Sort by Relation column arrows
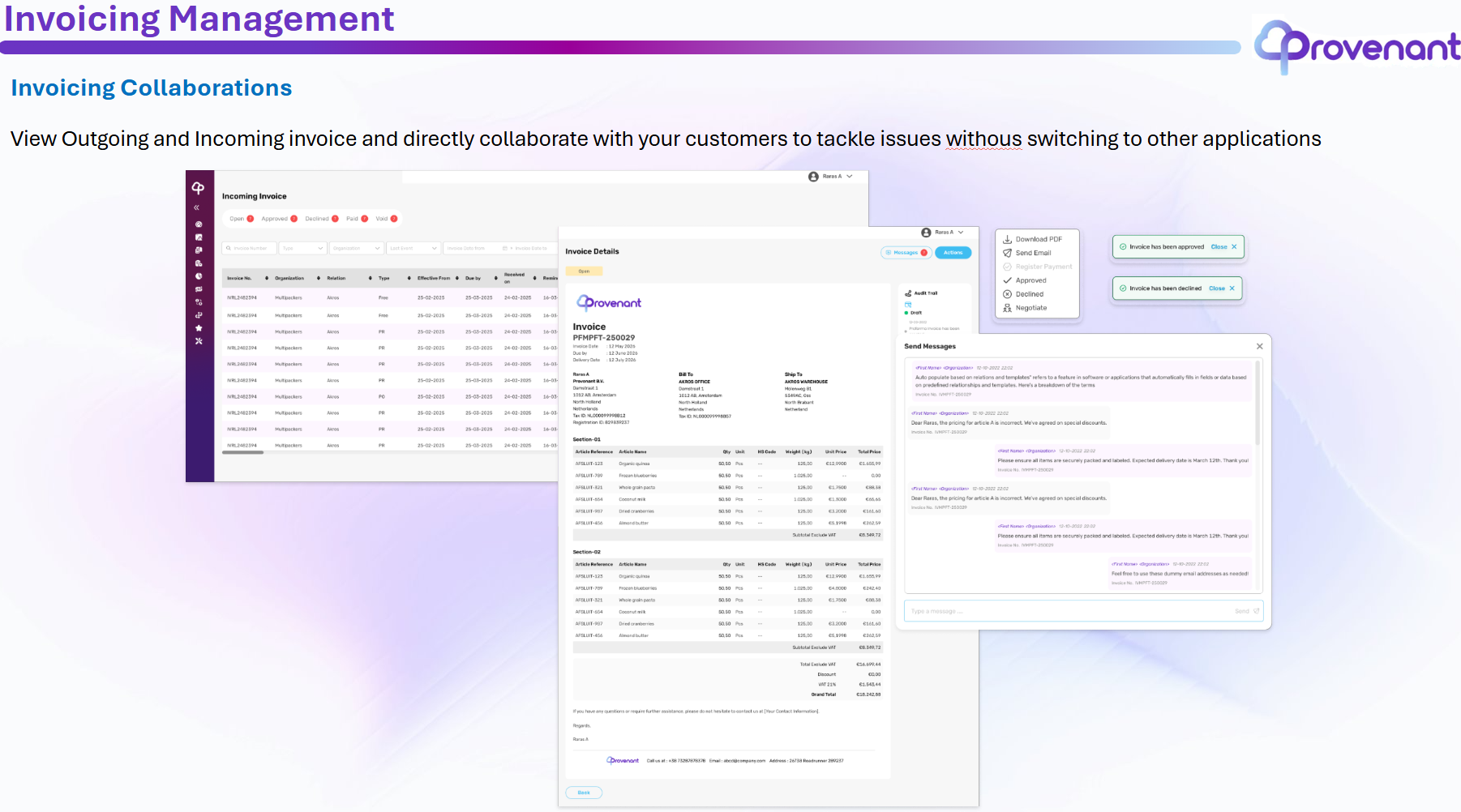This screenshot has height=812, width=1461. click(371, 278)
